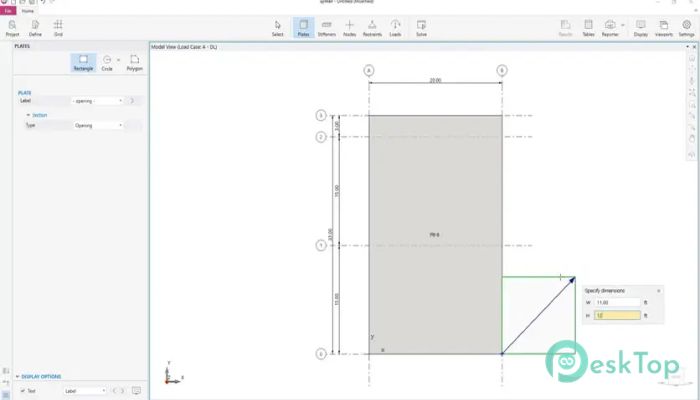Expand the section Type dropdown
This screenshot has height=400, width=700.
pyautogui.click(x=97, y=125)
